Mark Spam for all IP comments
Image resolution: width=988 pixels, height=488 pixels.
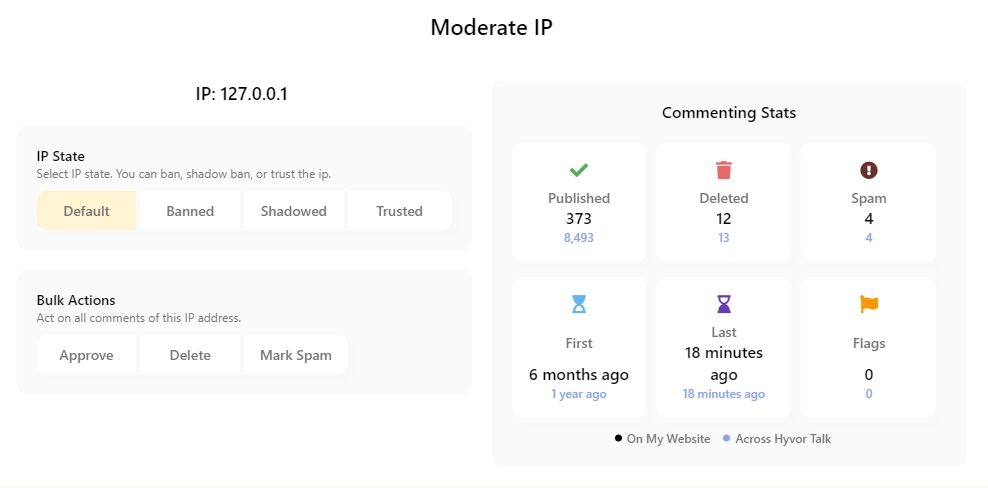pos(296,355)
